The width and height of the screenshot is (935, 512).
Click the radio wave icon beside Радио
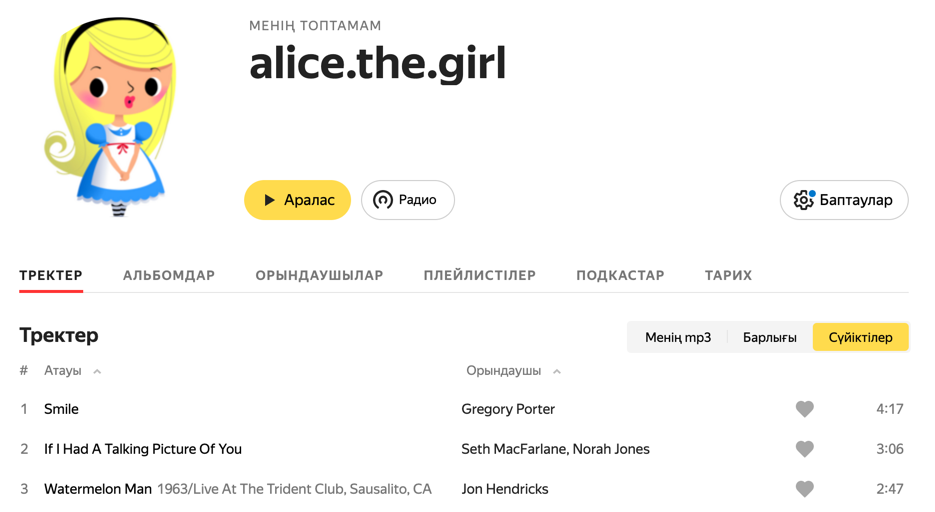point(383,200)
